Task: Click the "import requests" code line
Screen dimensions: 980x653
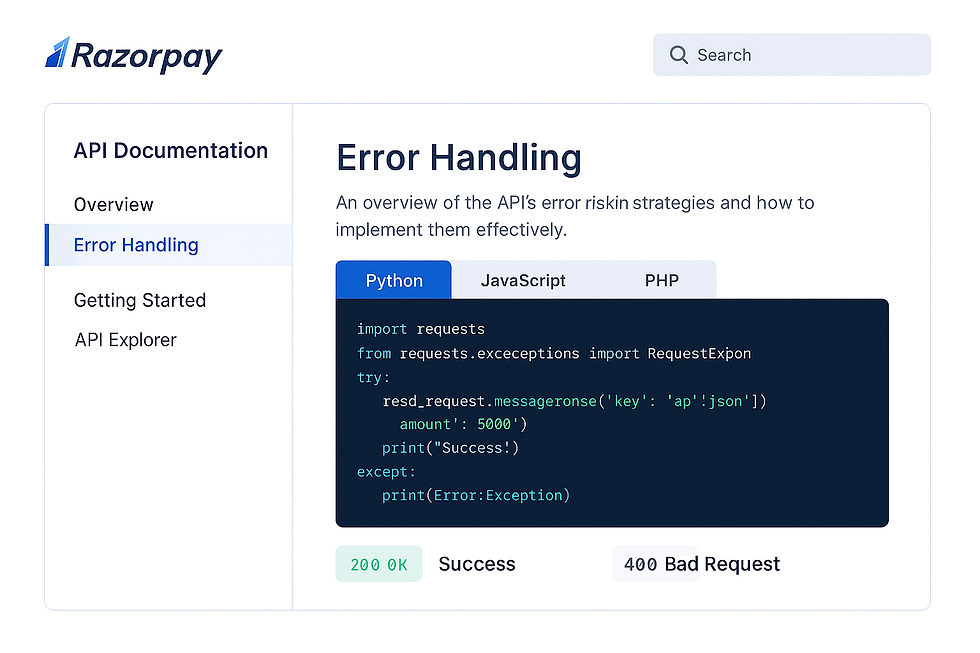Action: pyautogui.click(x=421, y=329)
